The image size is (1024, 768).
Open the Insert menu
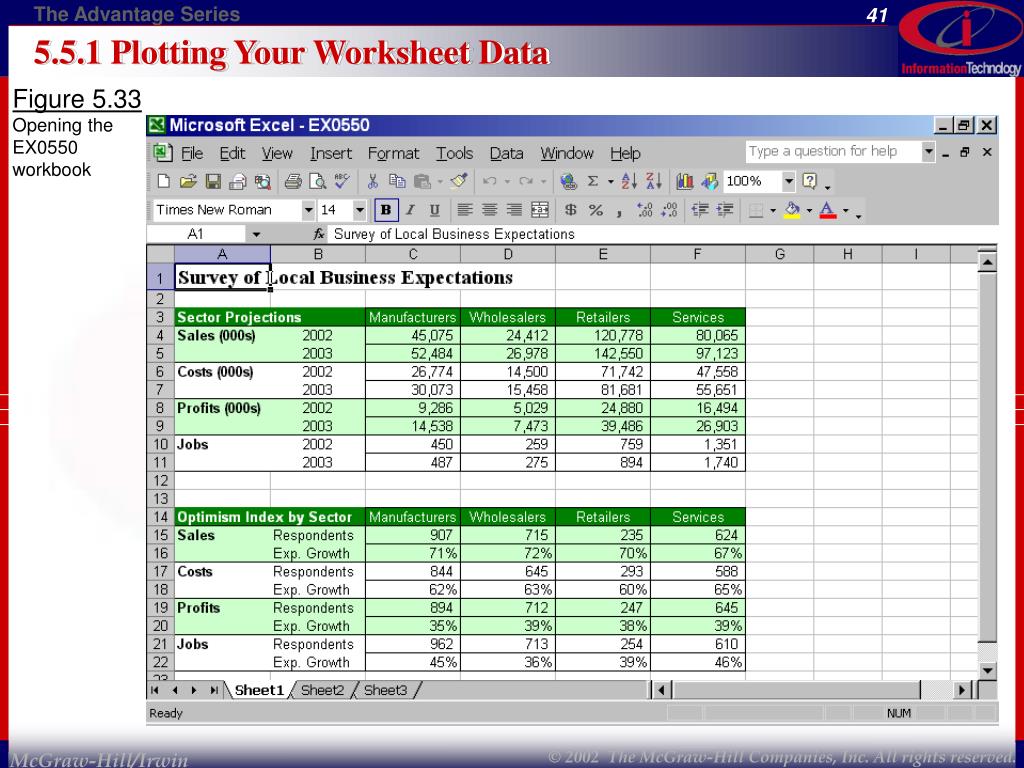[331, 153]
